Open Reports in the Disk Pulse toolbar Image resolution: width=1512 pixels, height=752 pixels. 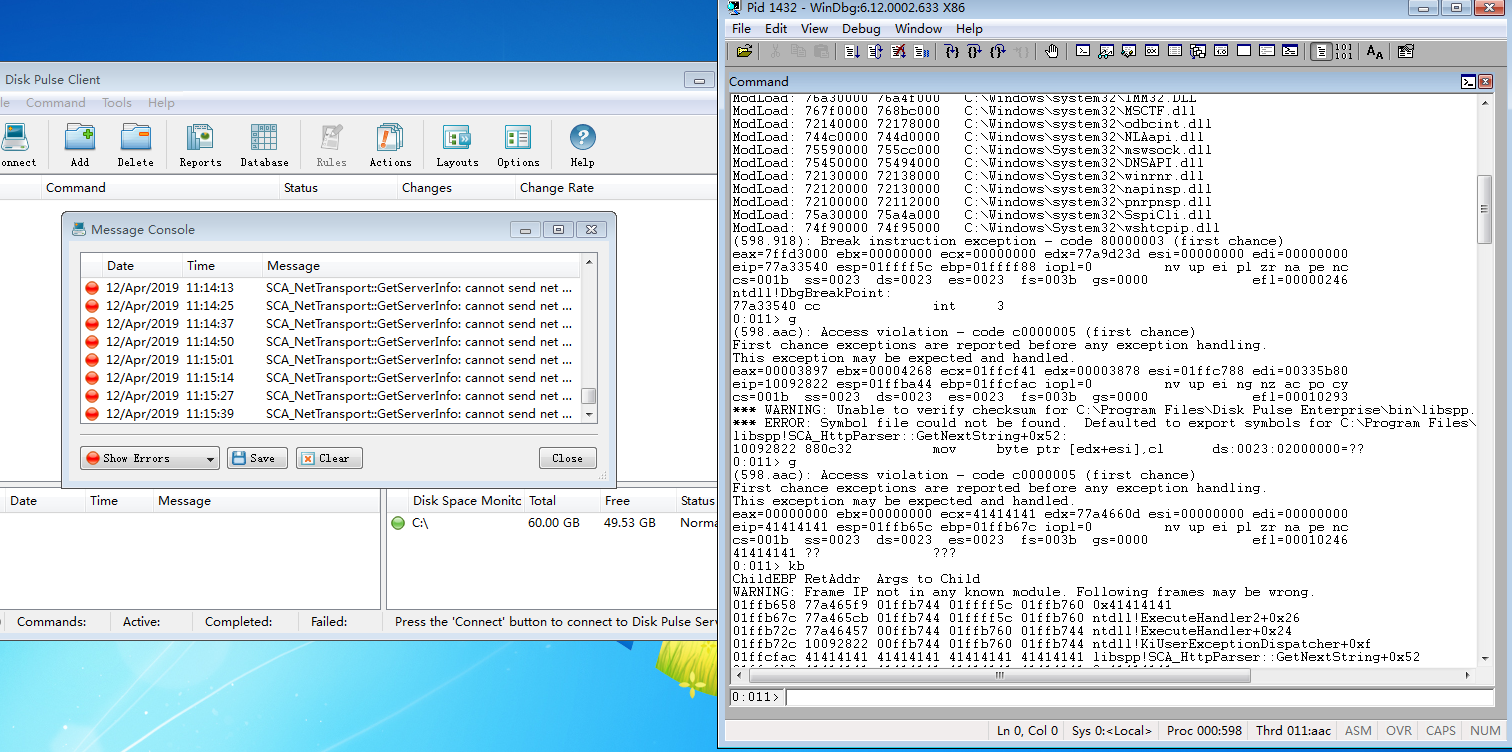[x=200, y=146]
